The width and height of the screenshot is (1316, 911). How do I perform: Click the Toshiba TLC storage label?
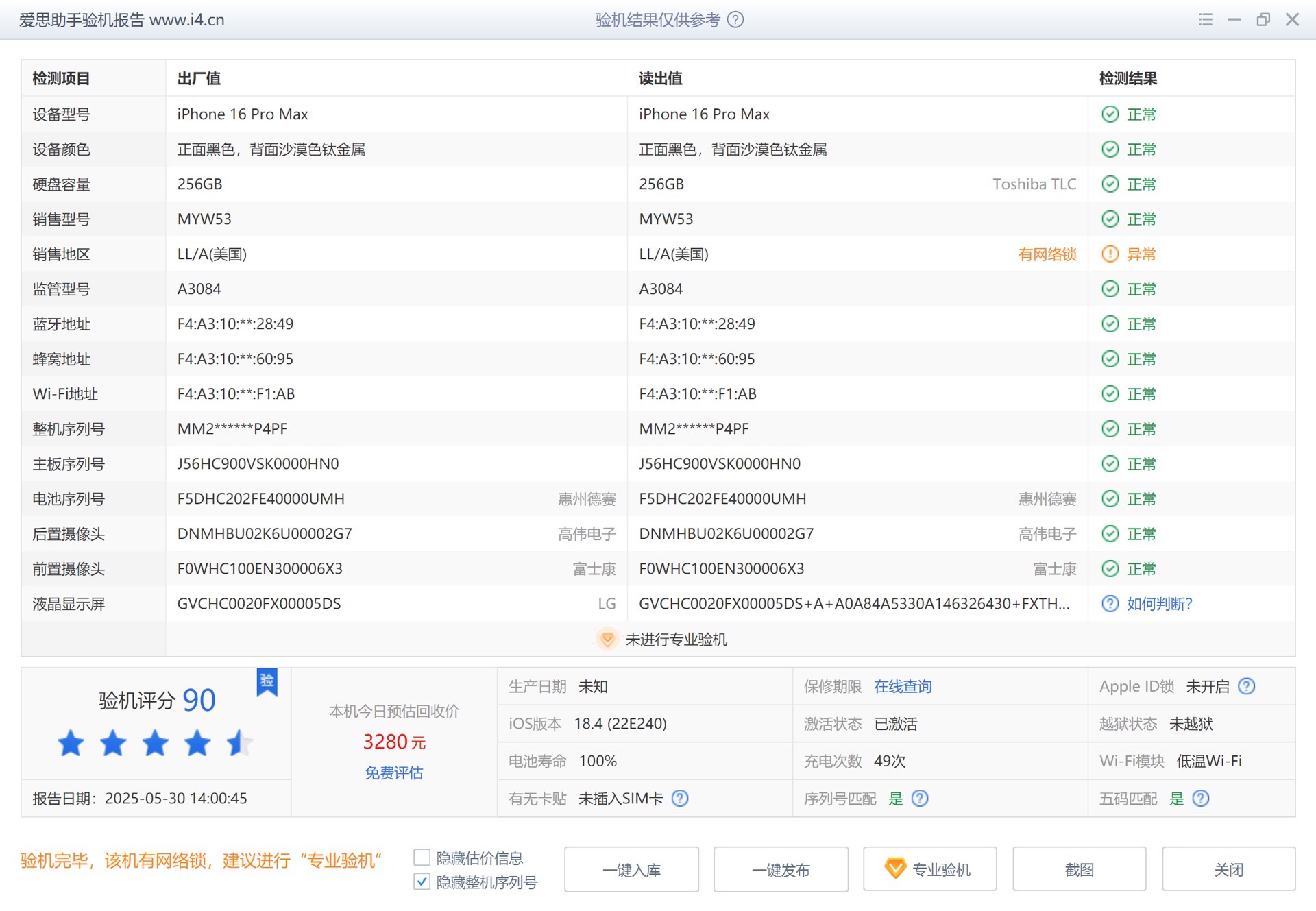[x=1034, y=184]
